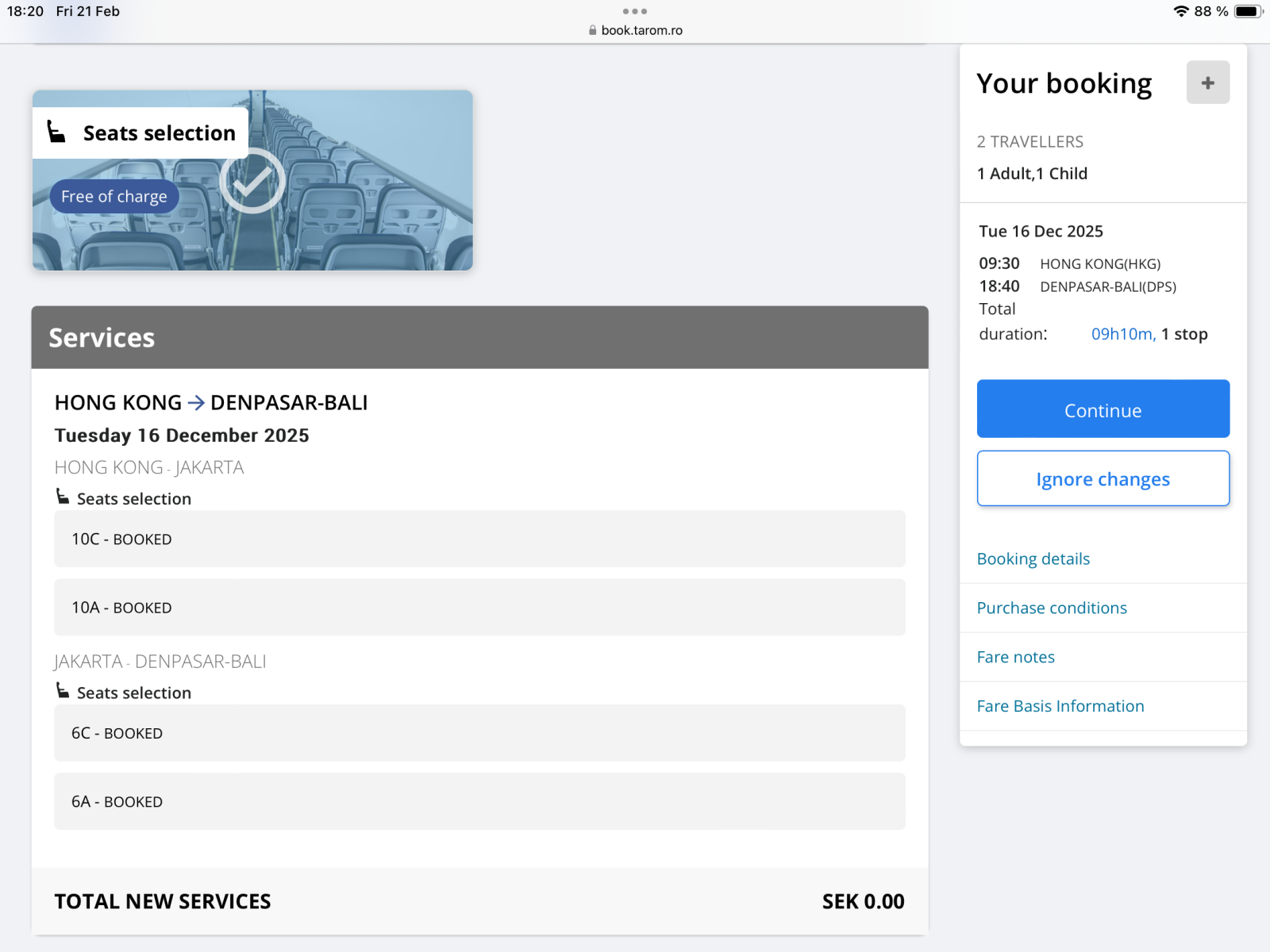The height and width of the screenshot is (952, 1270).
Task: Expand Your booking with plus button
Action: click(1207, 83)
